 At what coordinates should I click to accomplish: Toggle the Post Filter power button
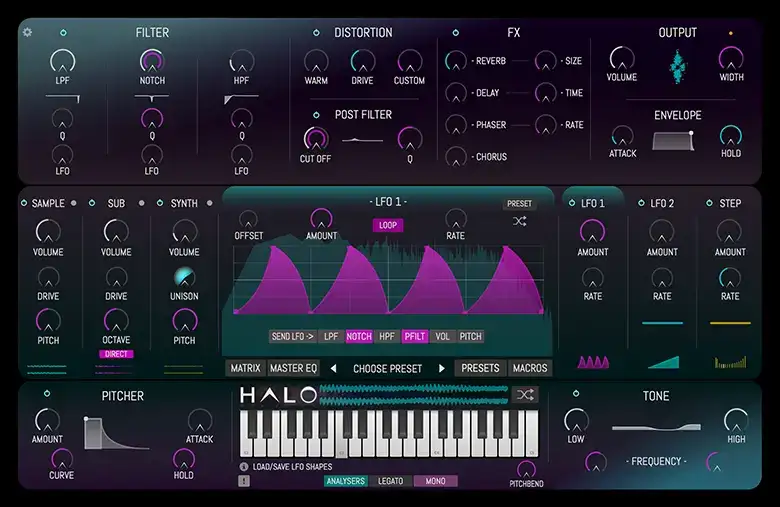tap(316, 115)
